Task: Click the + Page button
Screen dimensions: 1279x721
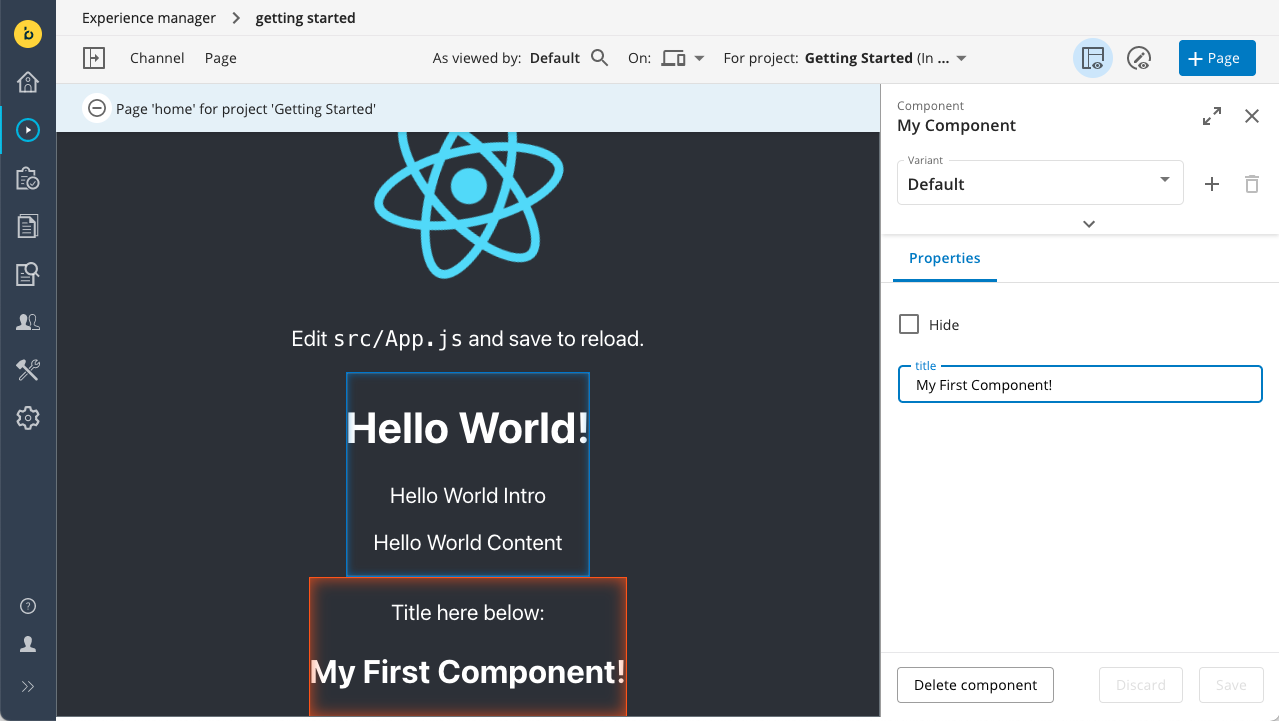Action: coord(1217,58)
